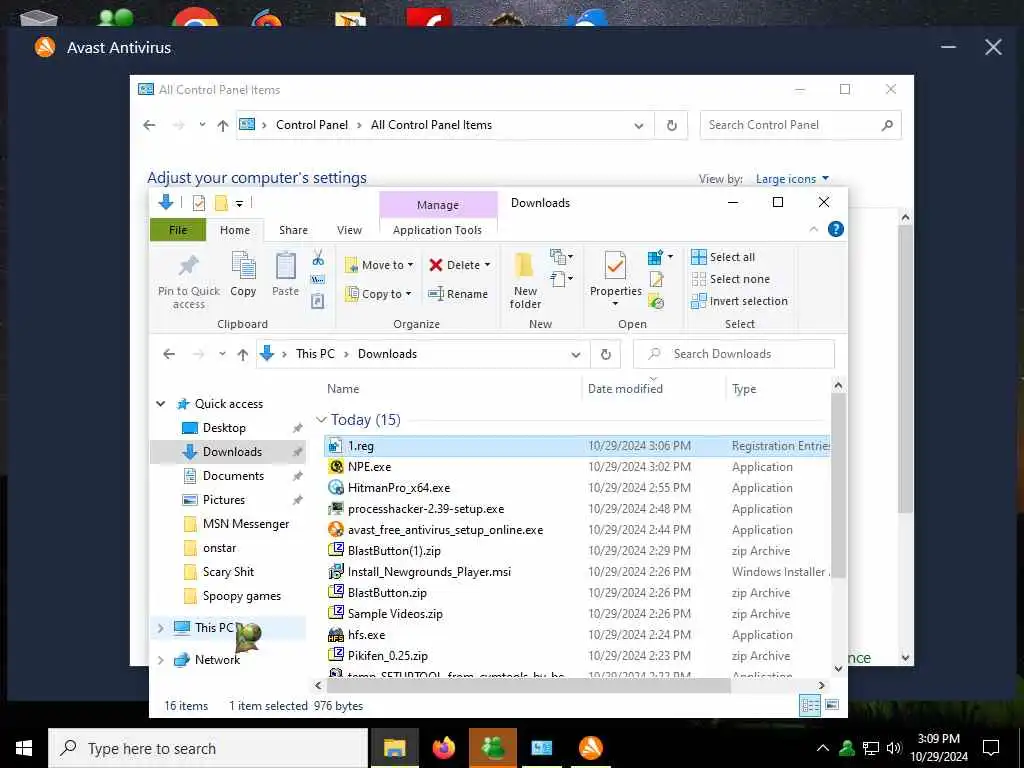
Task: Click Refresh button in Downloads address bar
Action: [x=605, y=354]
